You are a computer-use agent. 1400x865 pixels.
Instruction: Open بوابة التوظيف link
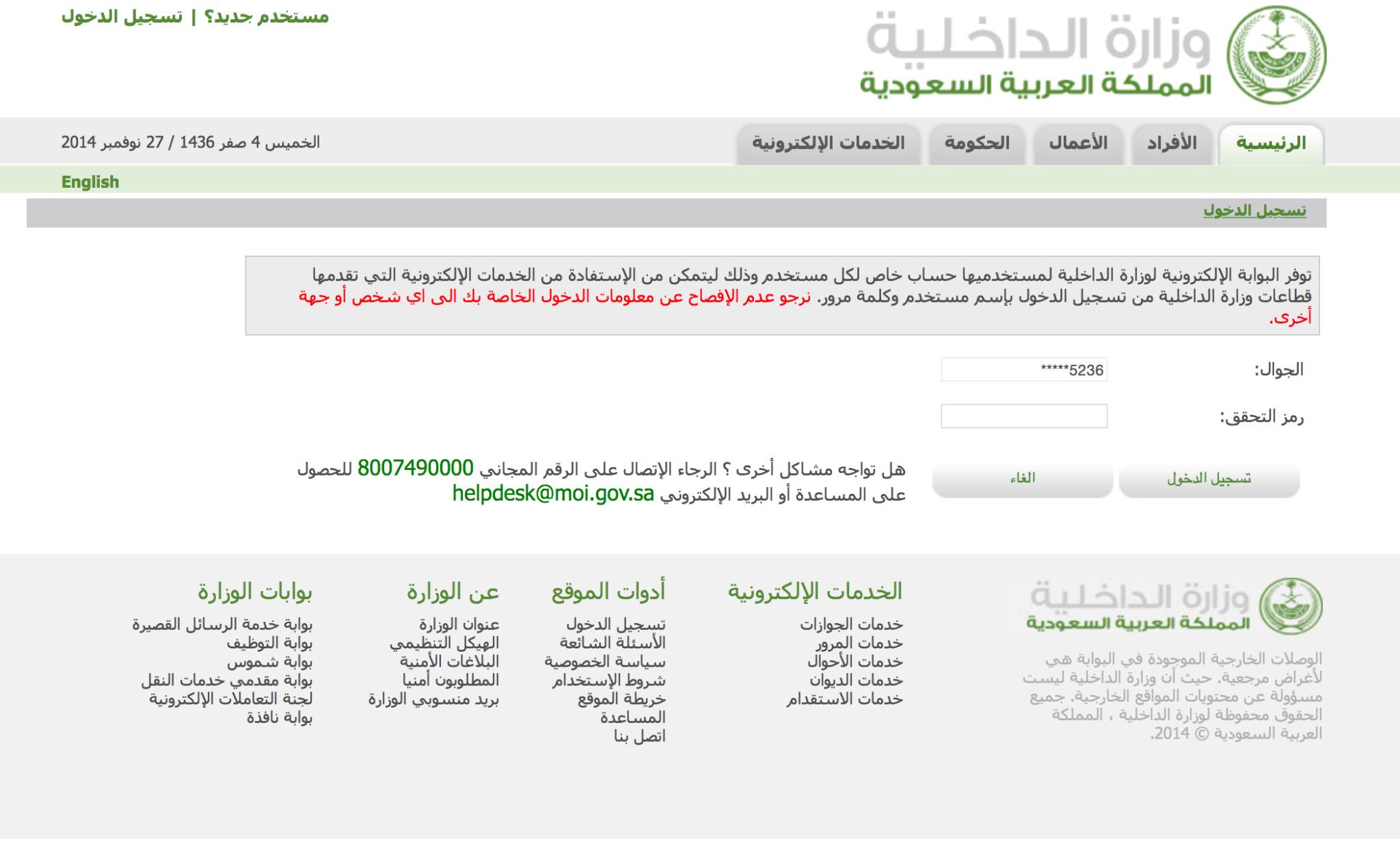point(270,643)
